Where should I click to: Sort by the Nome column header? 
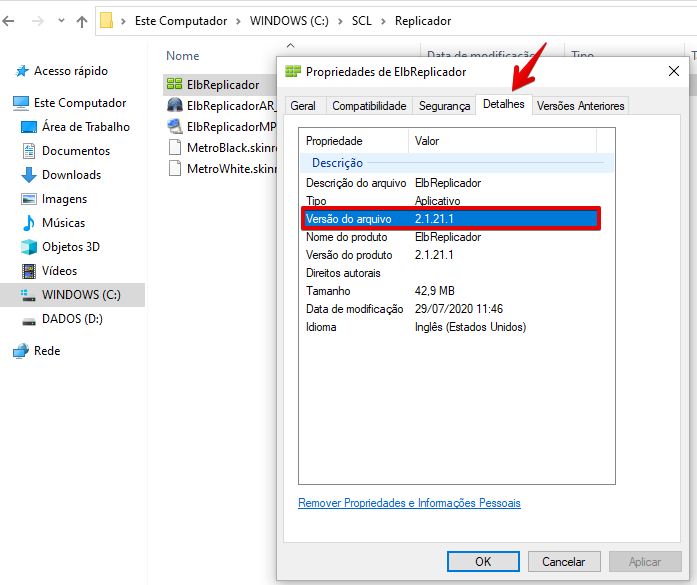(x=183, y=56)
